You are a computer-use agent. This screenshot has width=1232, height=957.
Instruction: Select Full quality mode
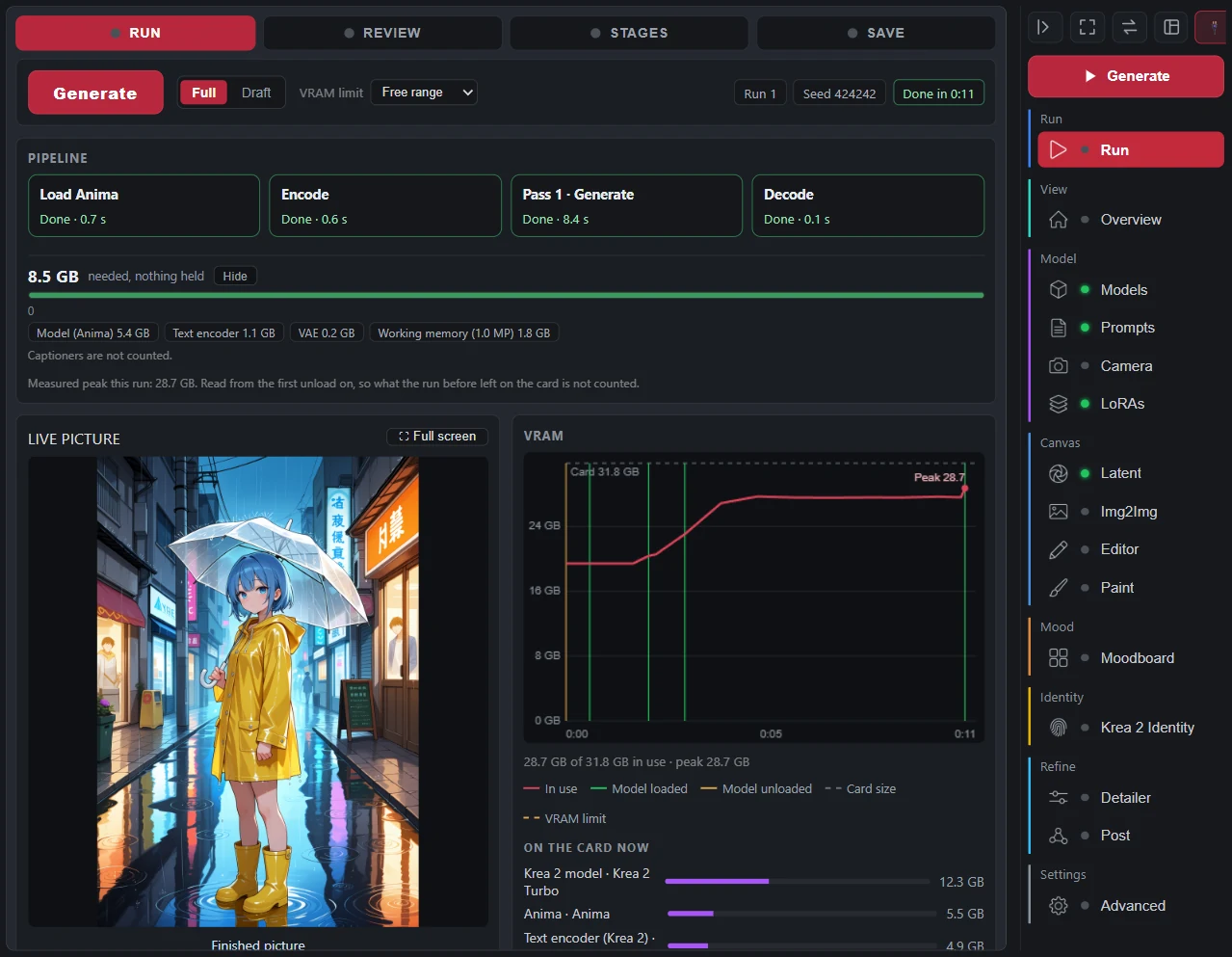[x=203, y=93]
